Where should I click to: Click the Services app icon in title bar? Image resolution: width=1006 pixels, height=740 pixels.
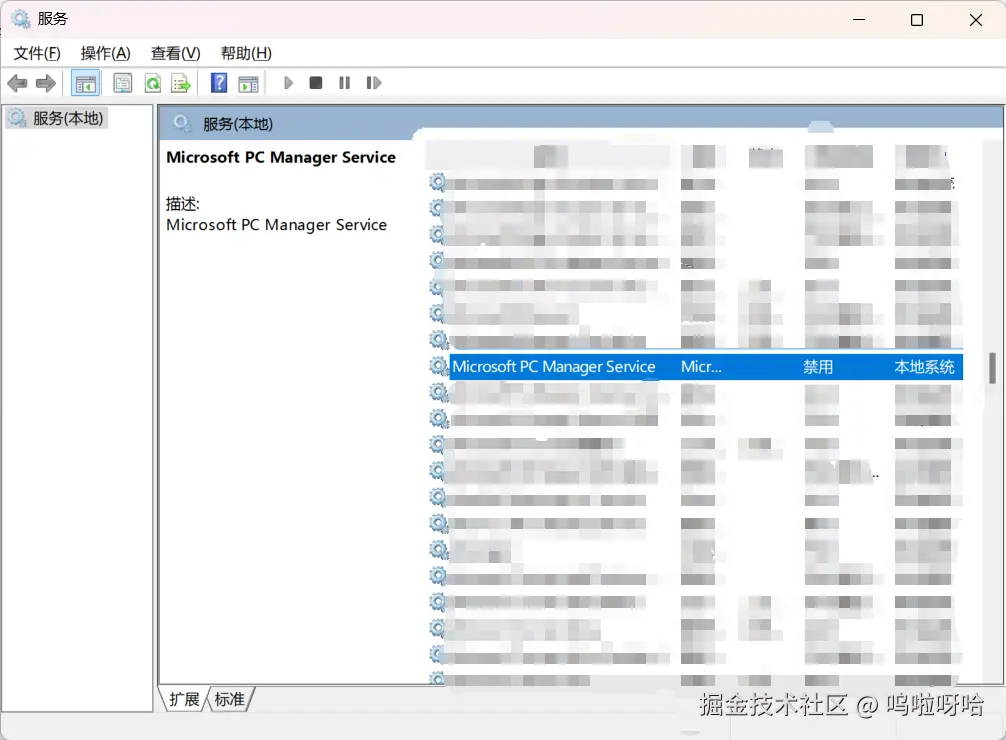tap(21, 19)
